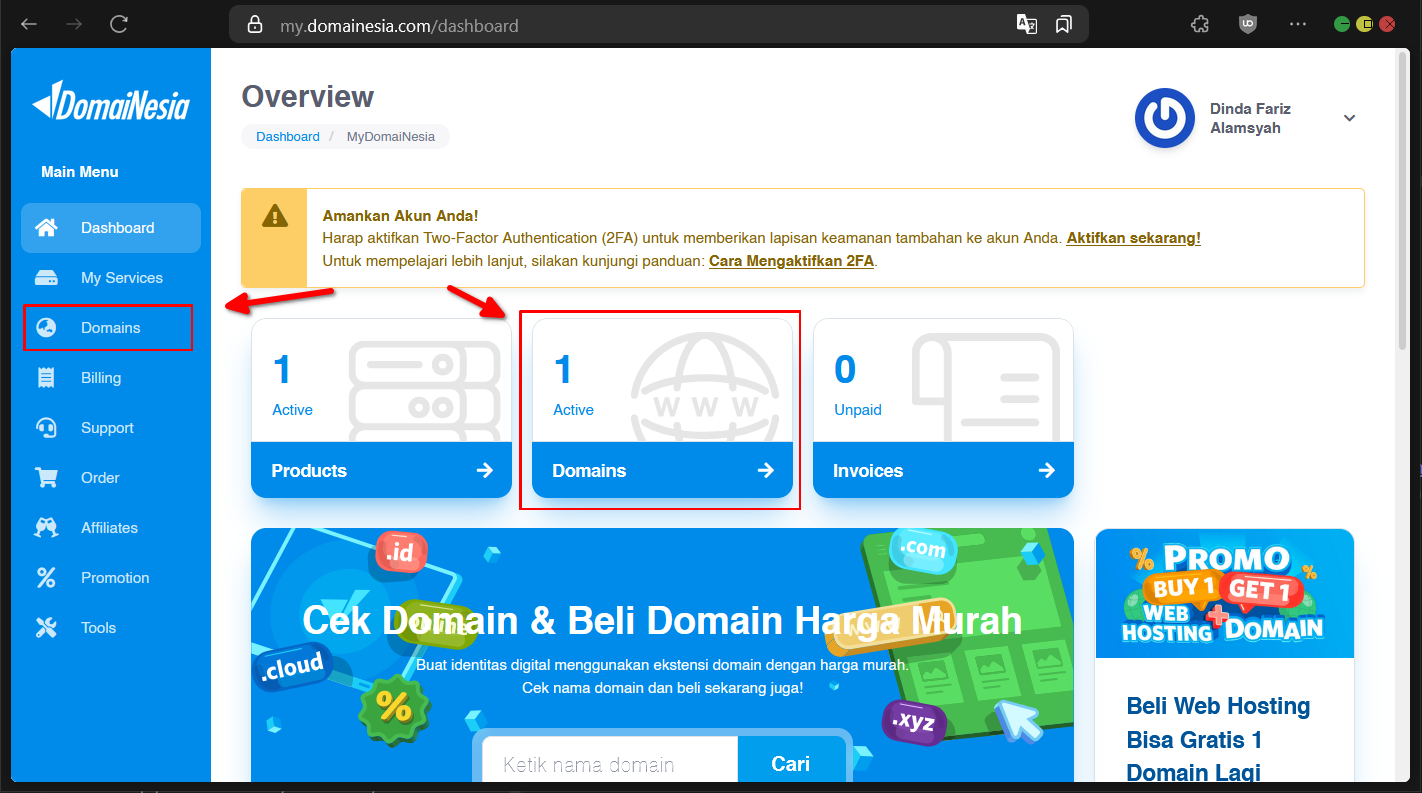Click the browser translate page icon
This screenshot has height=793, width=1422.
(x=1026, y=25)
